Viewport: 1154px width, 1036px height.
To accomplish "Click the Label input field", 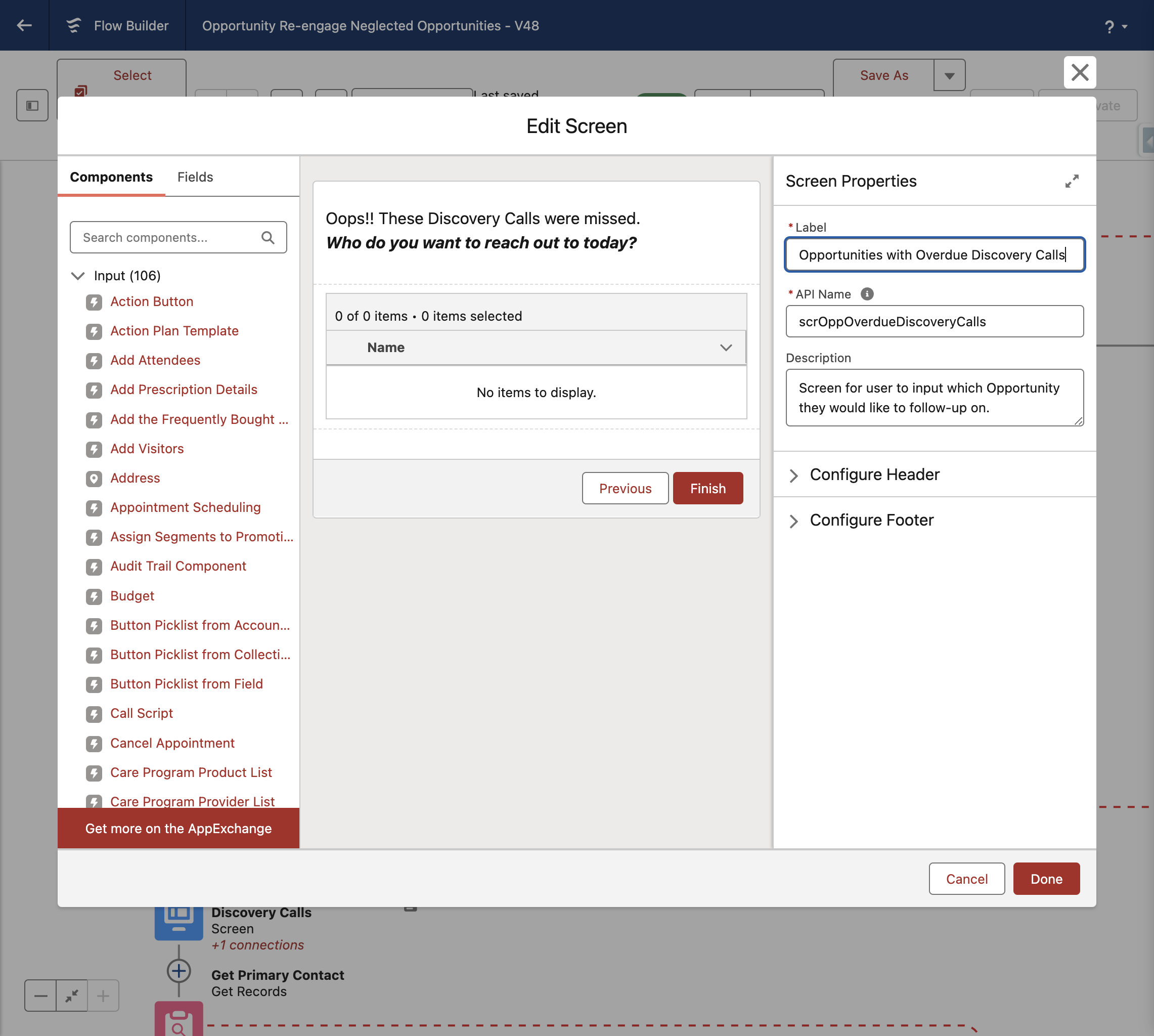I will click(935, 254).
